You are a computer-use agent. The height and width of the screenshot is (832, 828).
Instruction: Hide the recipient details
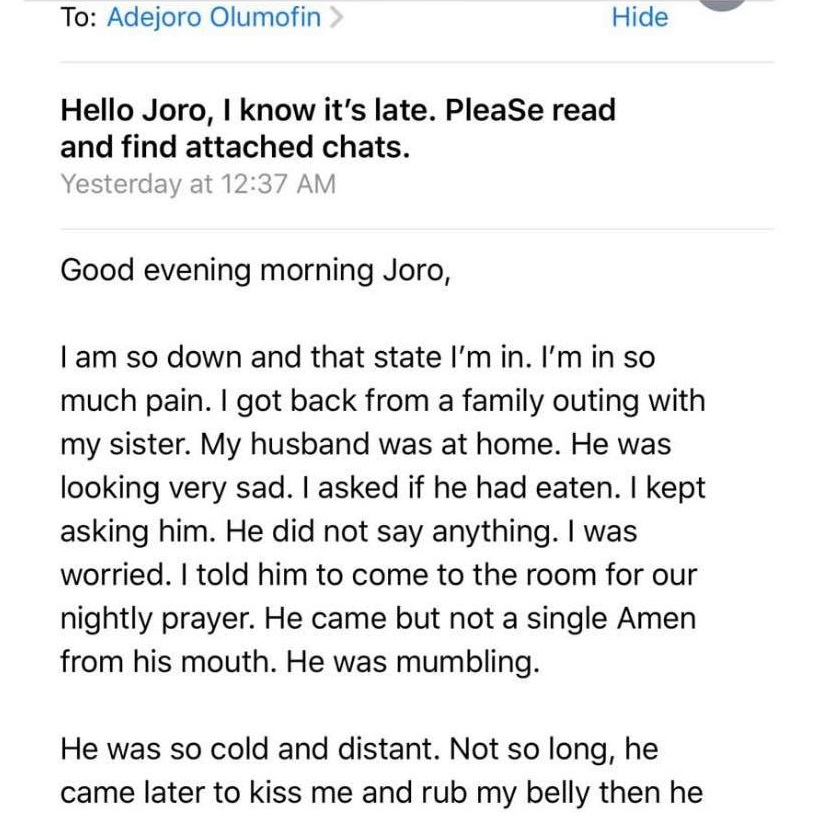[x=640, y=18]
